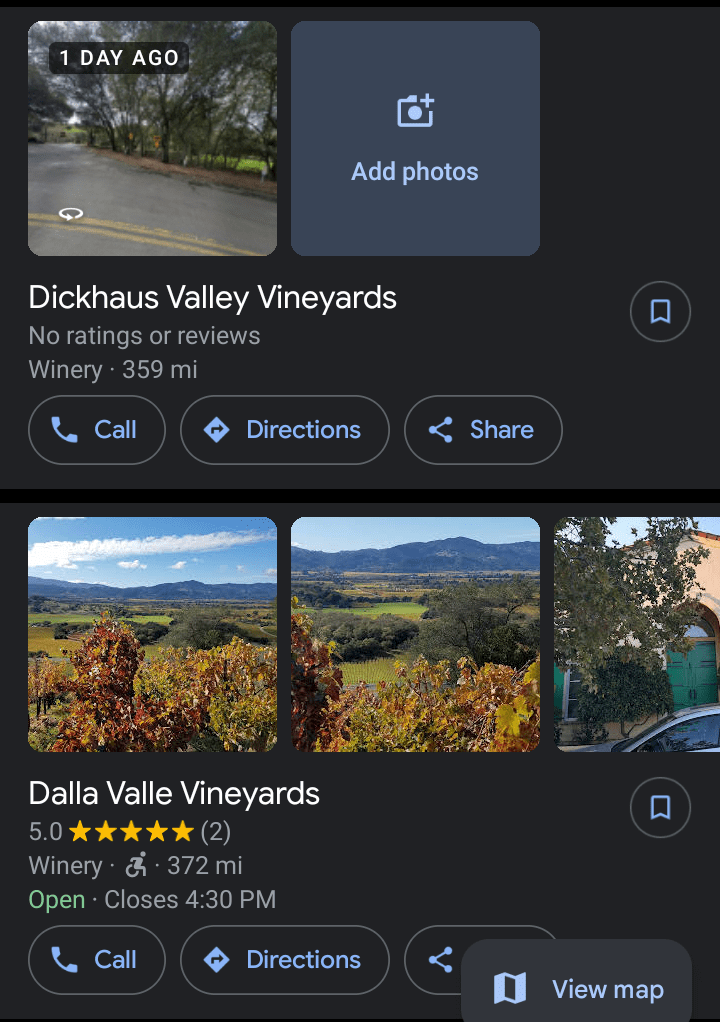Screen dimensions: 720x1022
Task: Get directions to Dickhaus Valley Vineyards
Action: (284, 430)
